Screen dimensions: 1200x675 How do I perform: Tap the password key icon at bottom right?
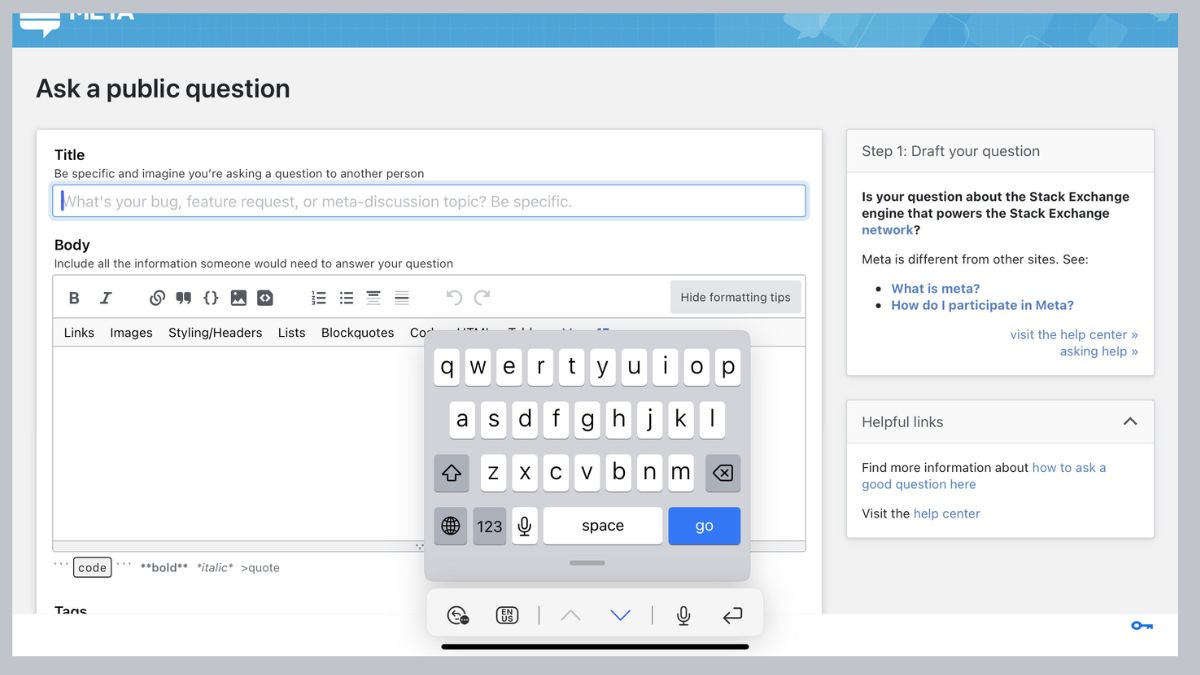(x=1142, y=626)
